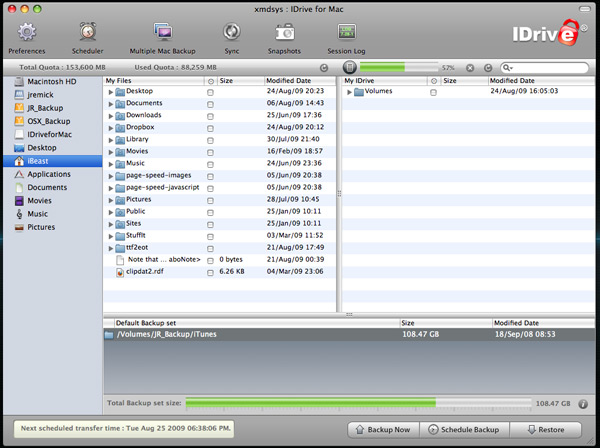Select OSX_Backup volume in sidebar

point(52,121)
